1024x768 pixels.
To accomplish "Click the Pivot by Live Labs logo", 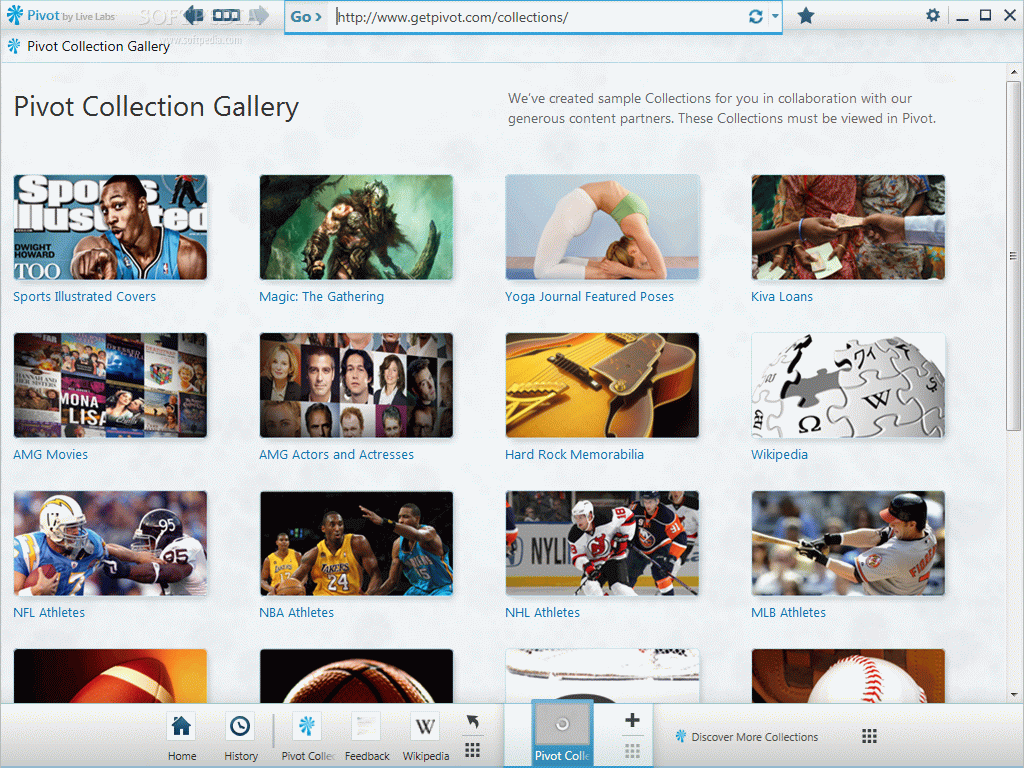I will 60,15.
